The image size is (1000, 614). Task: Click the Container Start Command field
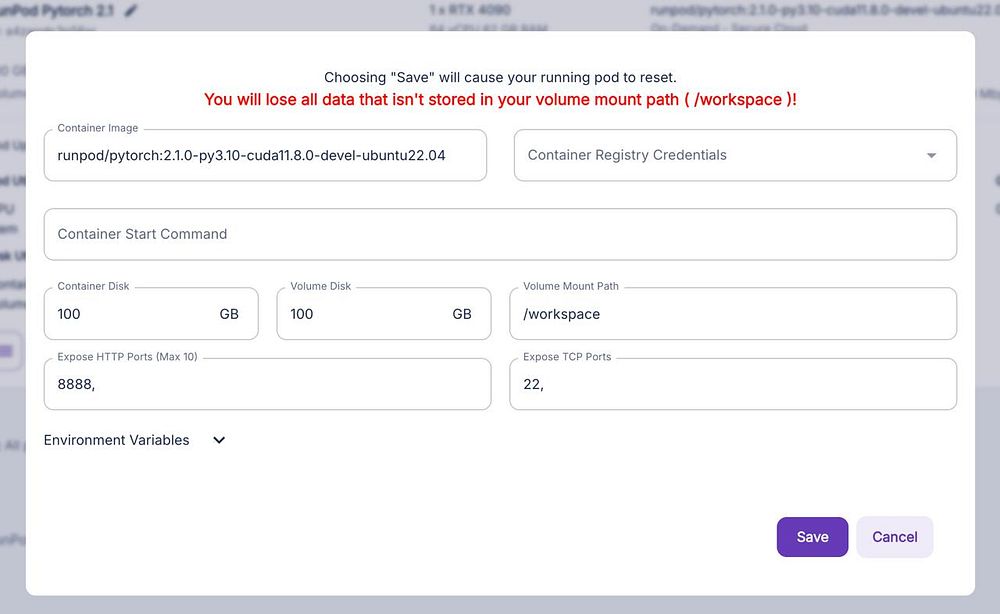pos(500,234)
